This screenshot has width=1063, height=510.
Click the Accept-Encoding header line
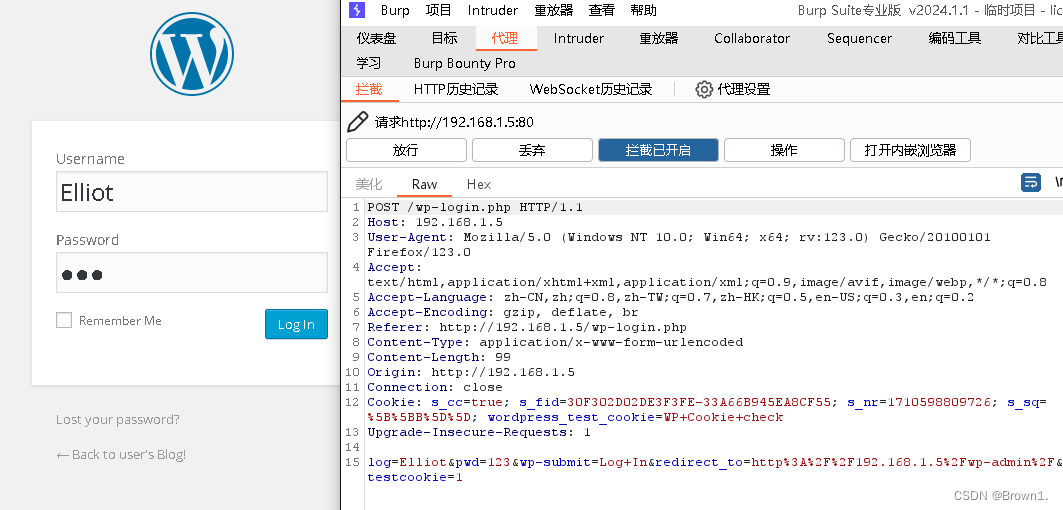tap(502, 312)
